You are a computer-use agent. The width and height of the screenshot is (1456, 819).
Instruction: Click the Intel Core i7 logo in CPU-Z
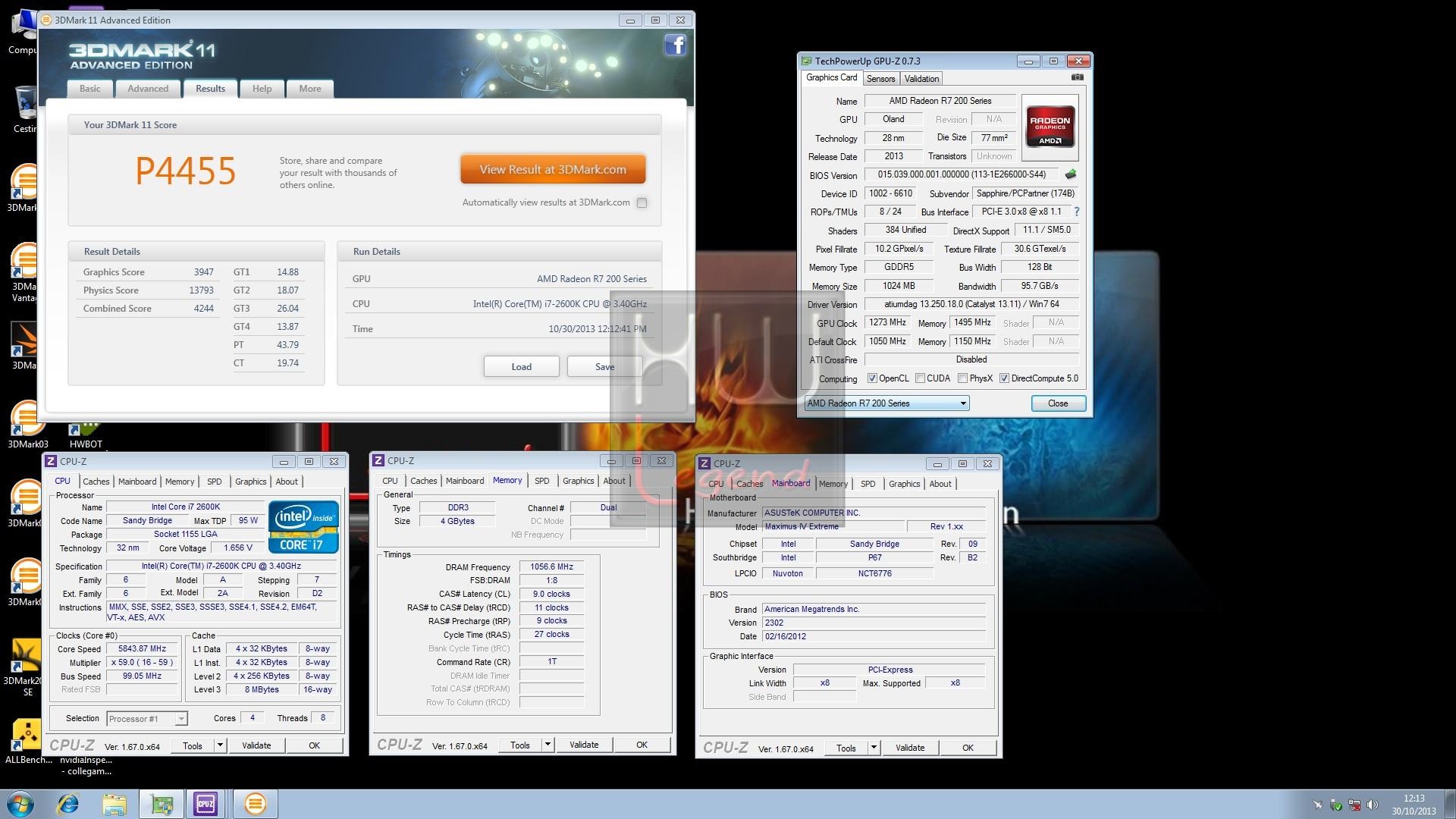(303, 527)
